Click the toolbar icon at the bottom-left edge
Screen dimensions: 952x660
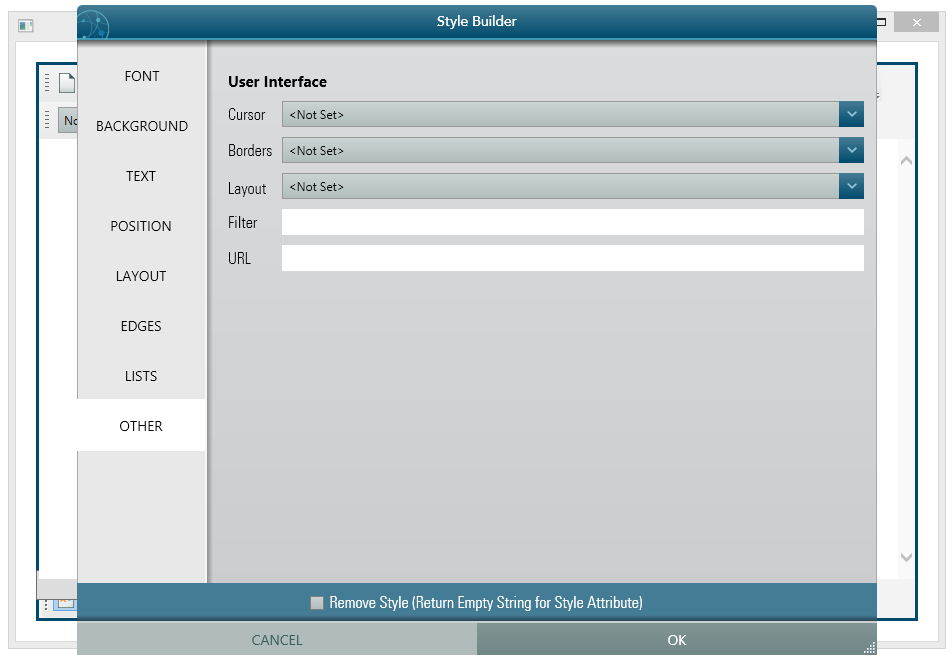click(x=65, y=604)
